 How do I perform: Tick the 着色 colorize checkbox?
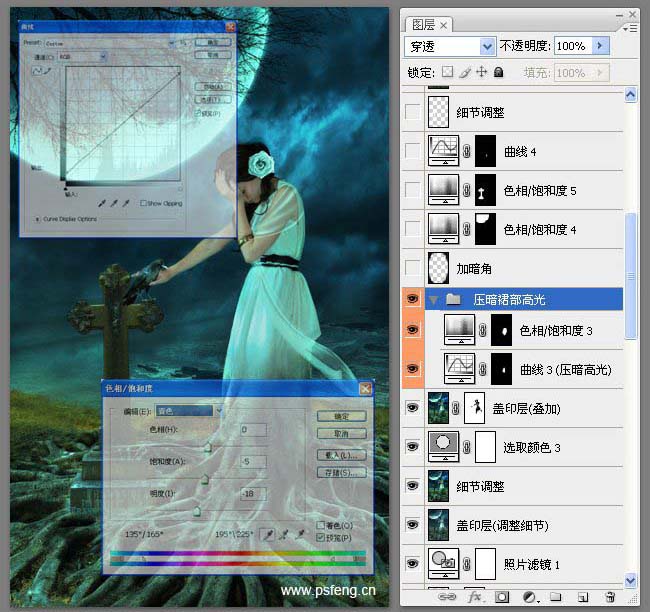[x=320, y=525]
